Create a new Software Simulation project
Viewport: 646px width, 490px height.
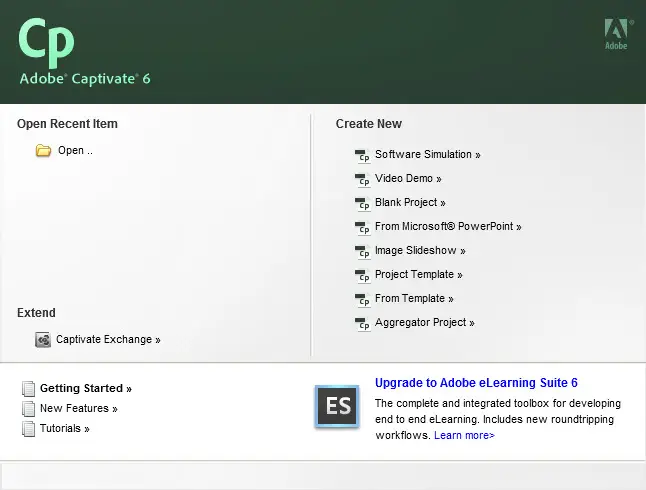pos(428,155)
